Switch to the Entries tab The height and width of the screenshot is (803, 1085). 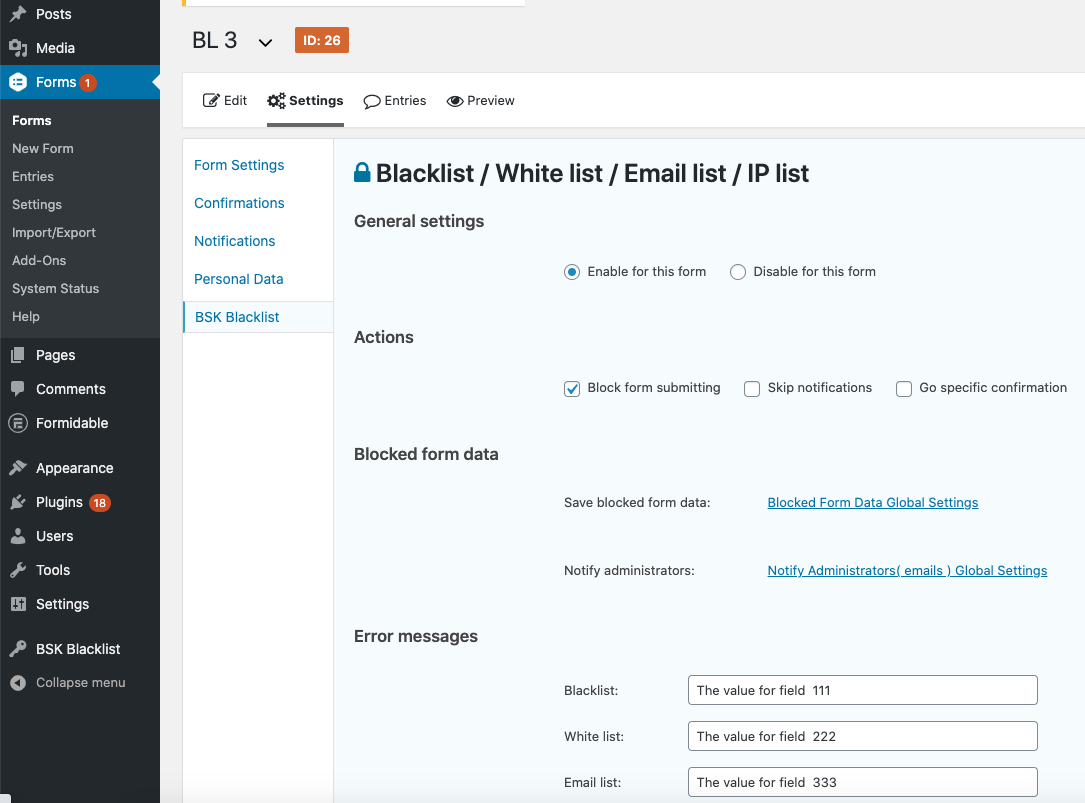[394, 101]
